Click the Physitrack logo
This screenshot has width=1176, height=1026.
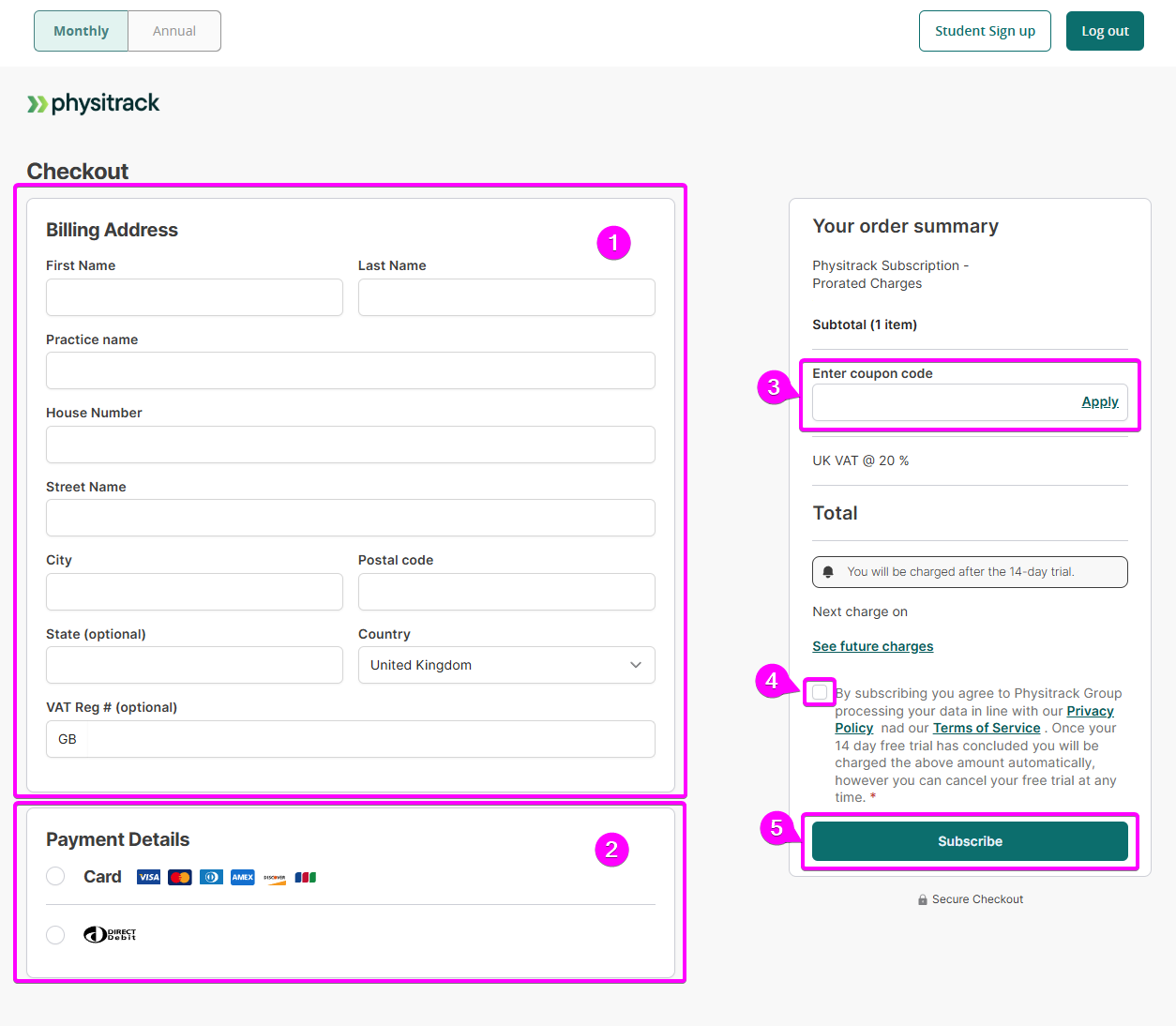click(93, 103)
